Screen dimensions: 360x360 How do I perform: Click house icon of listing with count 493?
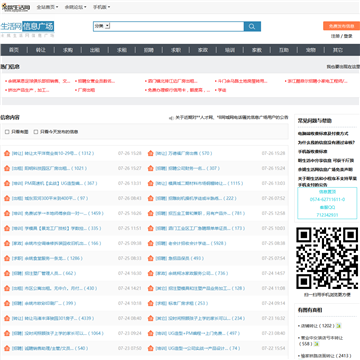(x=150, y=258)
